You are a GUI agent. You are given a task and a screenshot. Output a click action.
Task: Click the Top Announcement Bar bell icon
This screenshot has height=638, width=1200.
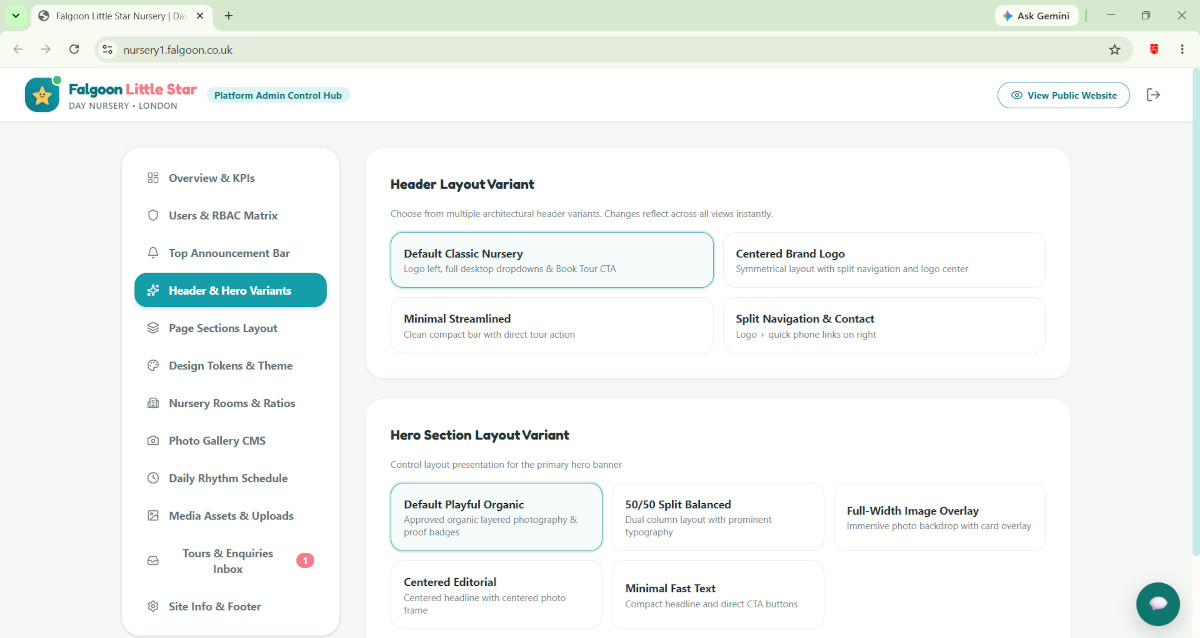153,253
